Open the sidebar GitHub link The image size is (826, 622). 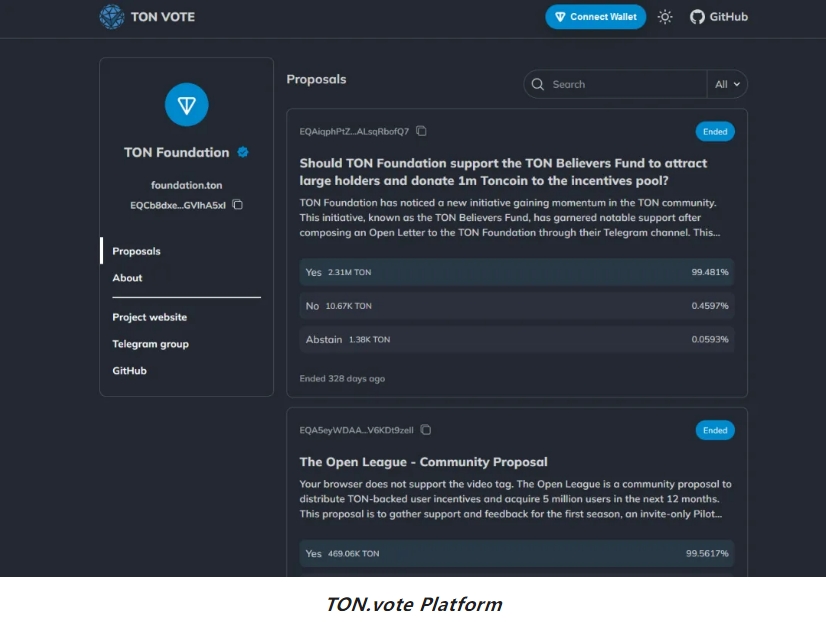[129, 370]
